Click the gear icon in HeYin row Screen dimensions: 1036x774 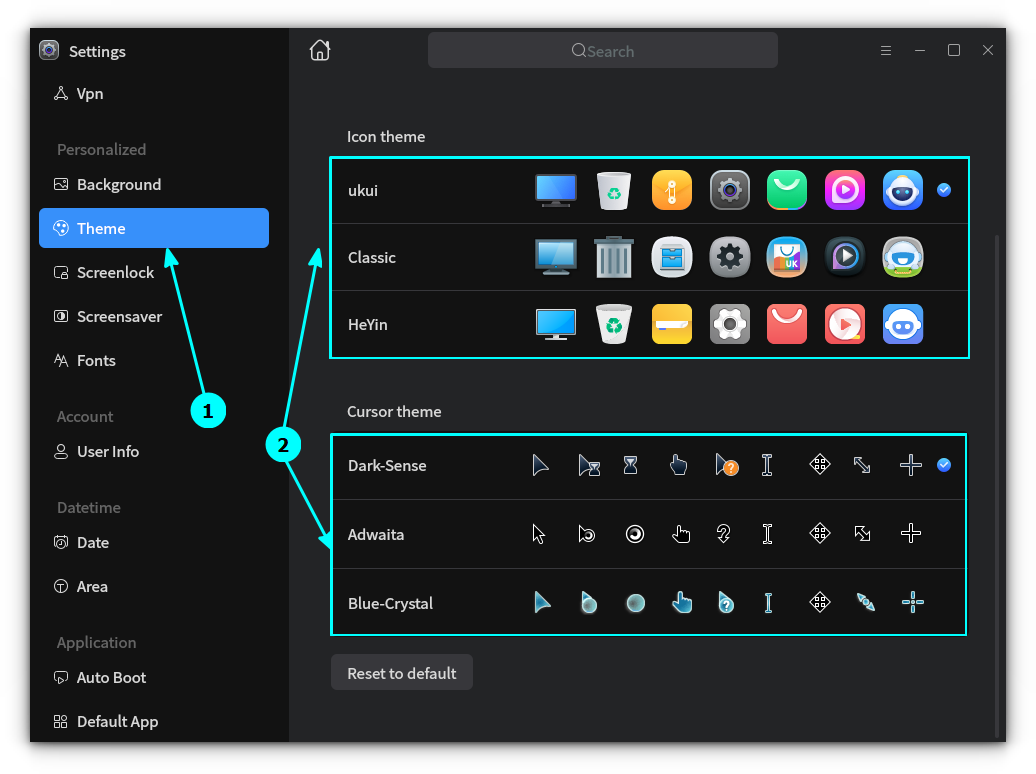(x=729, y=324)
